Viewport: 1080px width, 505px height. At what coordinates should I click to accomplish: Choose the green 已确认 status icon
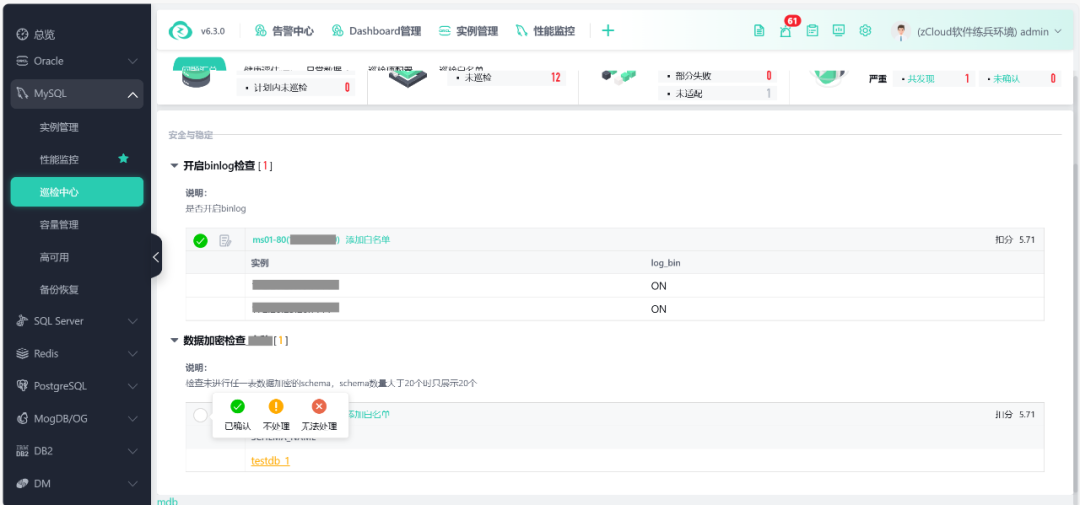coord(238,406)
